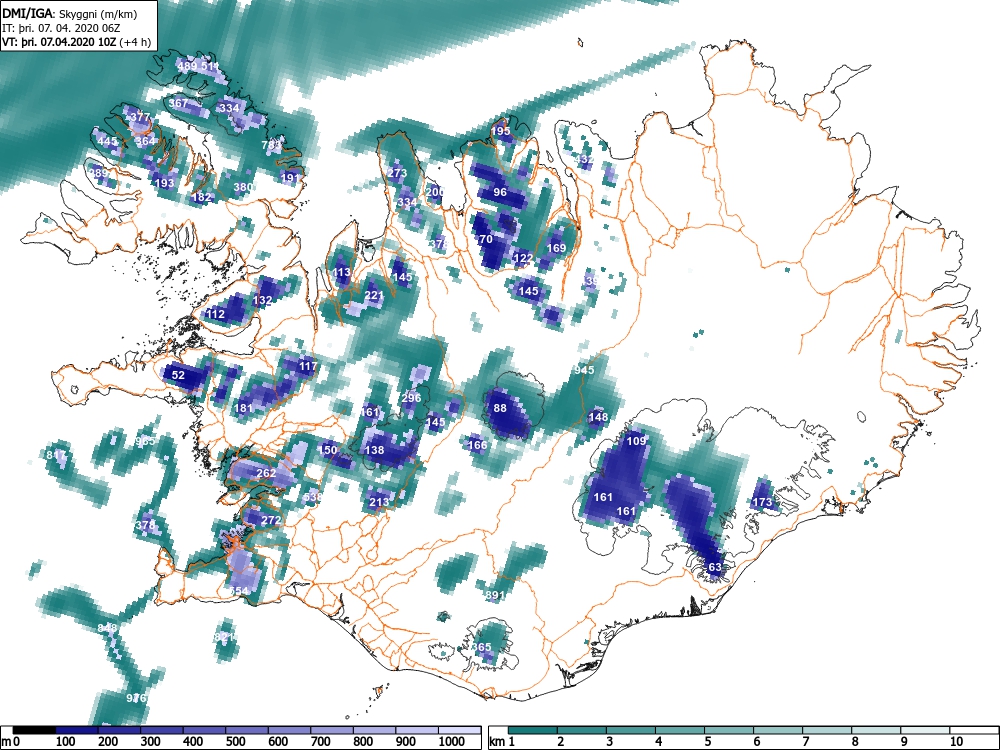Click the '554' value on Reykjanes
The image size is (1000, 750).
[x=239, y=591]
